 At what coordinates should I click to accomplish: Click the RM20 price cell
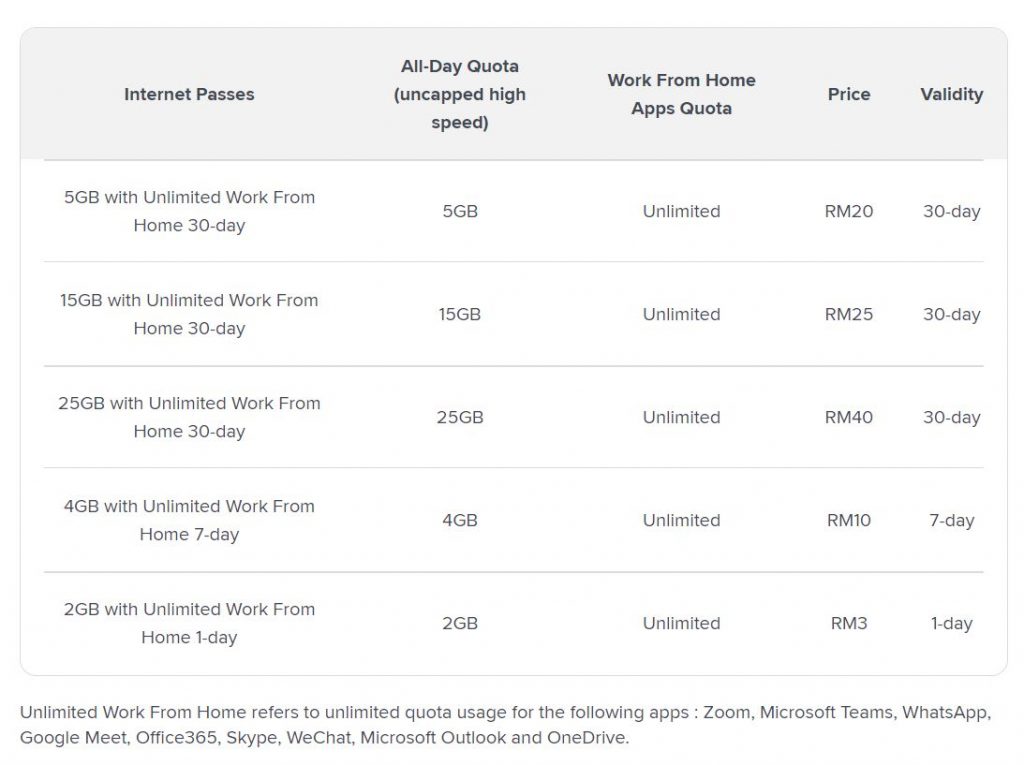849,211
